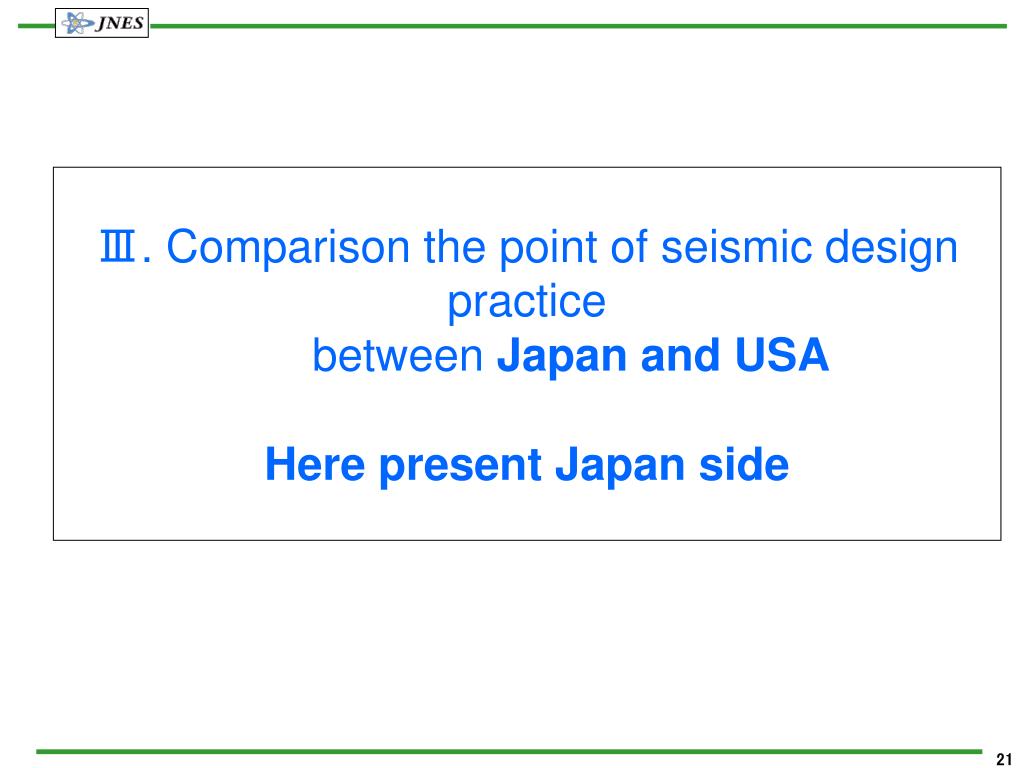1024x768 pixels.
Task: Click the word "Here" in the bold line
Action: point(315,464)
